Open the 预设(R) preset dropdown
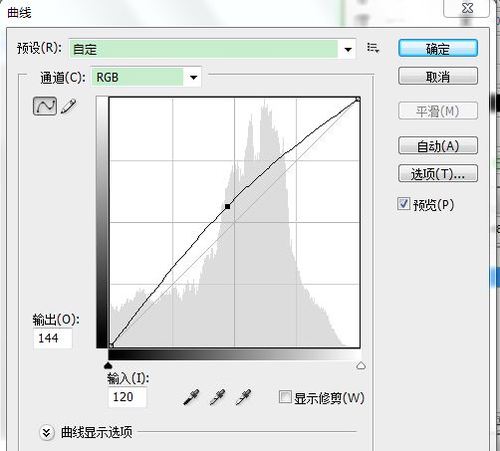This screenshot has height=451, width=500. (x=212, y=49)
